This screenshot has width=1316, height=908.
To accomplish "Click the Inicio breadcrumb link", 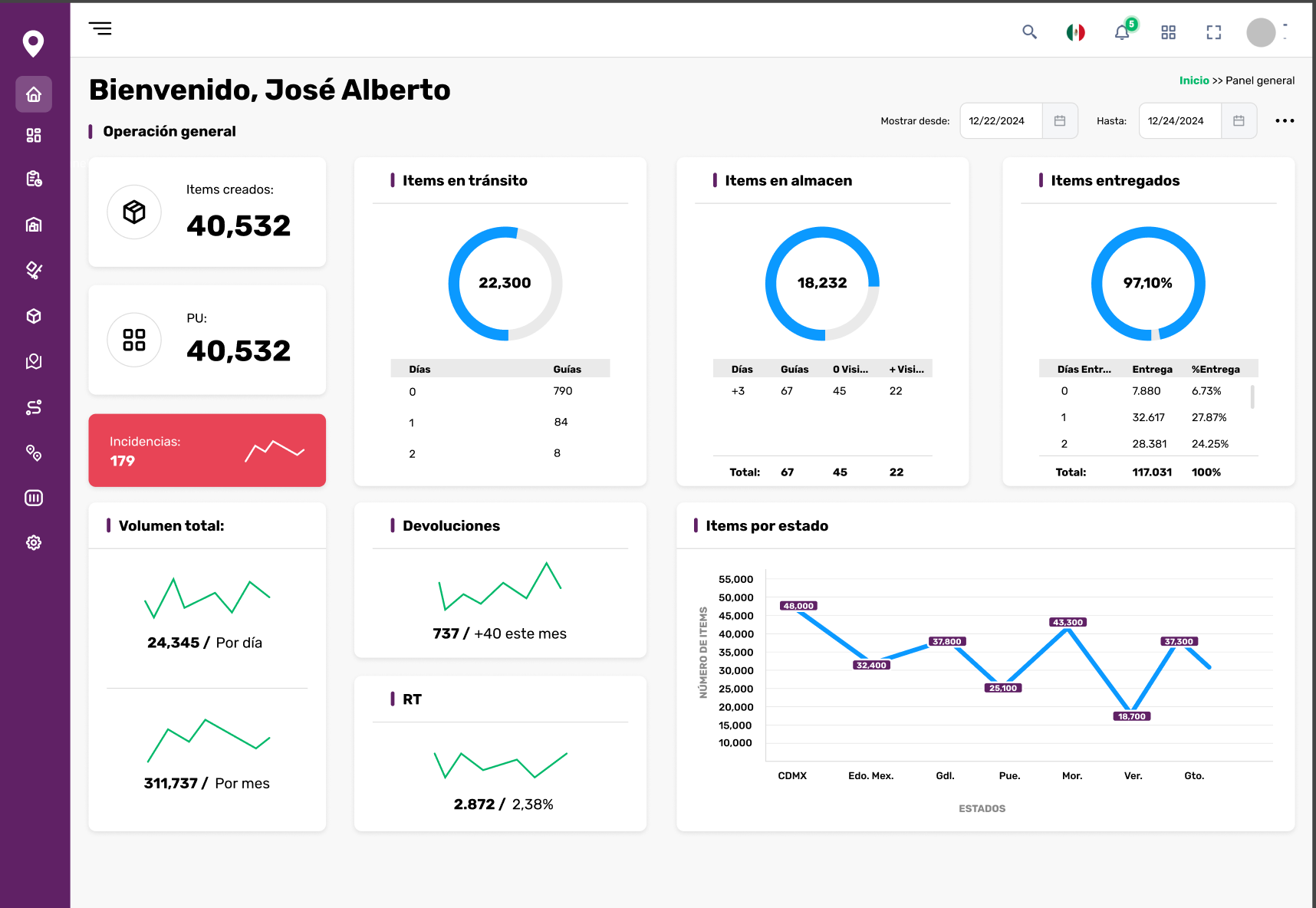I will (1193, 81).
